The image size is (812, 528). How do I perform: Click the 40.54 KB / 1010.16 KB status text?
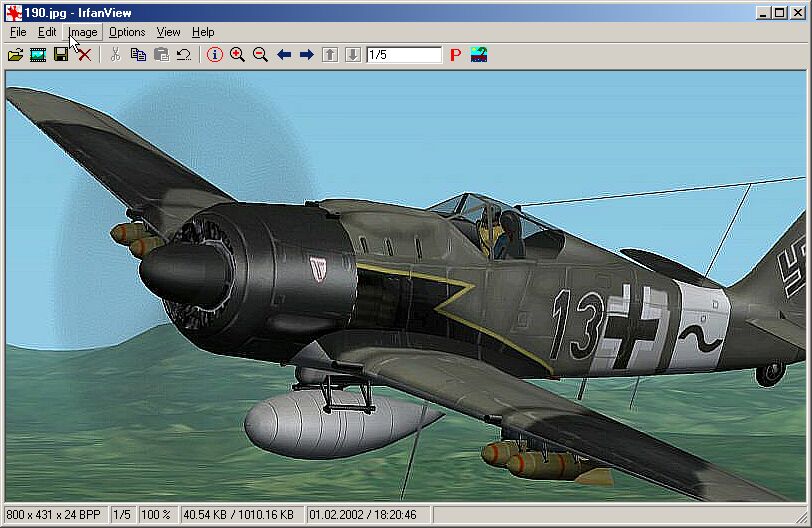pos(241,515)
